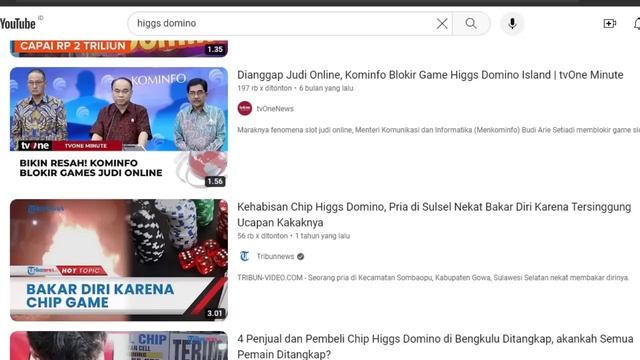Open the Bengkulu chip seller video thumbnail
This screenshot has width=640, height=360.
click(119, 346)
